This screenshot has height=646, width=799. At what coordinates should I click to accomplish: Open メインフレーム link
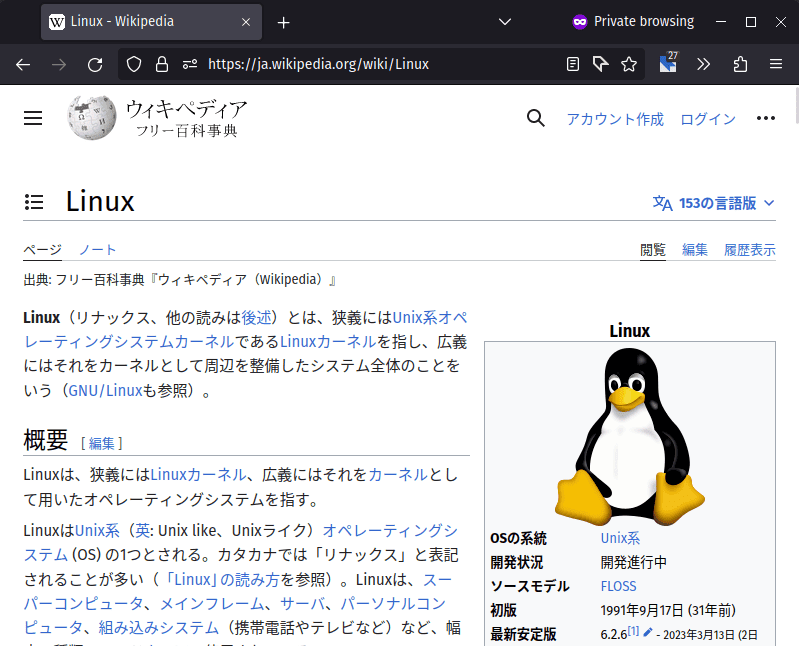[x=212, y=603]
